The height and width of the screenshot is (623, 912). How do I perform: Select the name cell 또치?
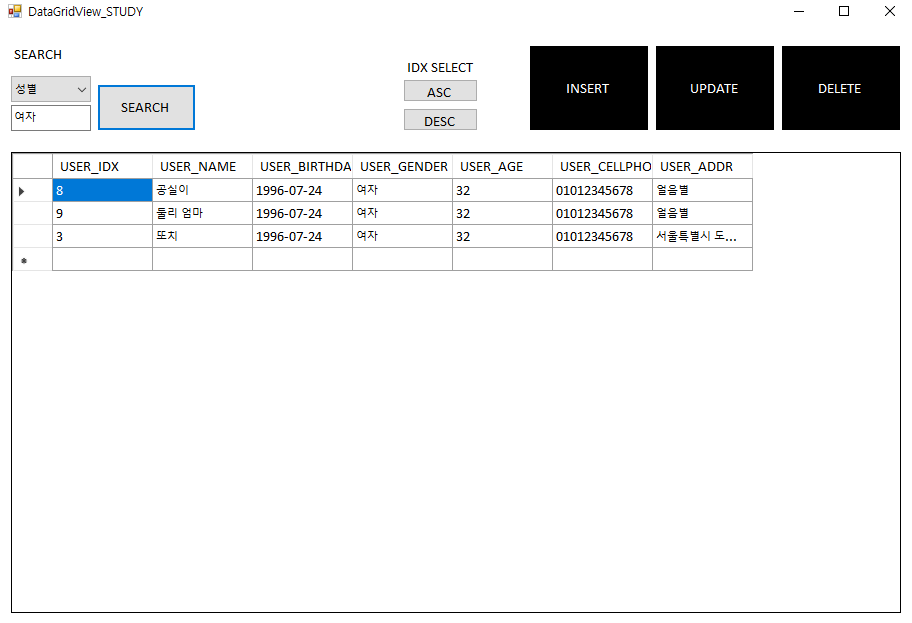202,236
